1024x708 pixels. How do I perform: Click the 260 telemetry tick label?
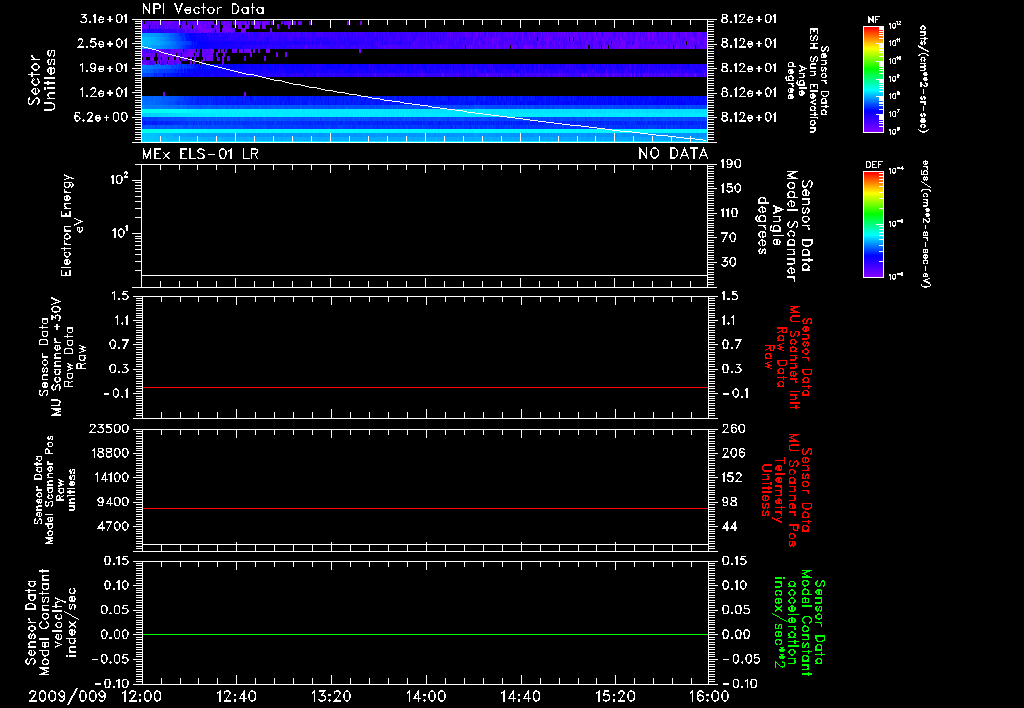(x=733, y=429)
